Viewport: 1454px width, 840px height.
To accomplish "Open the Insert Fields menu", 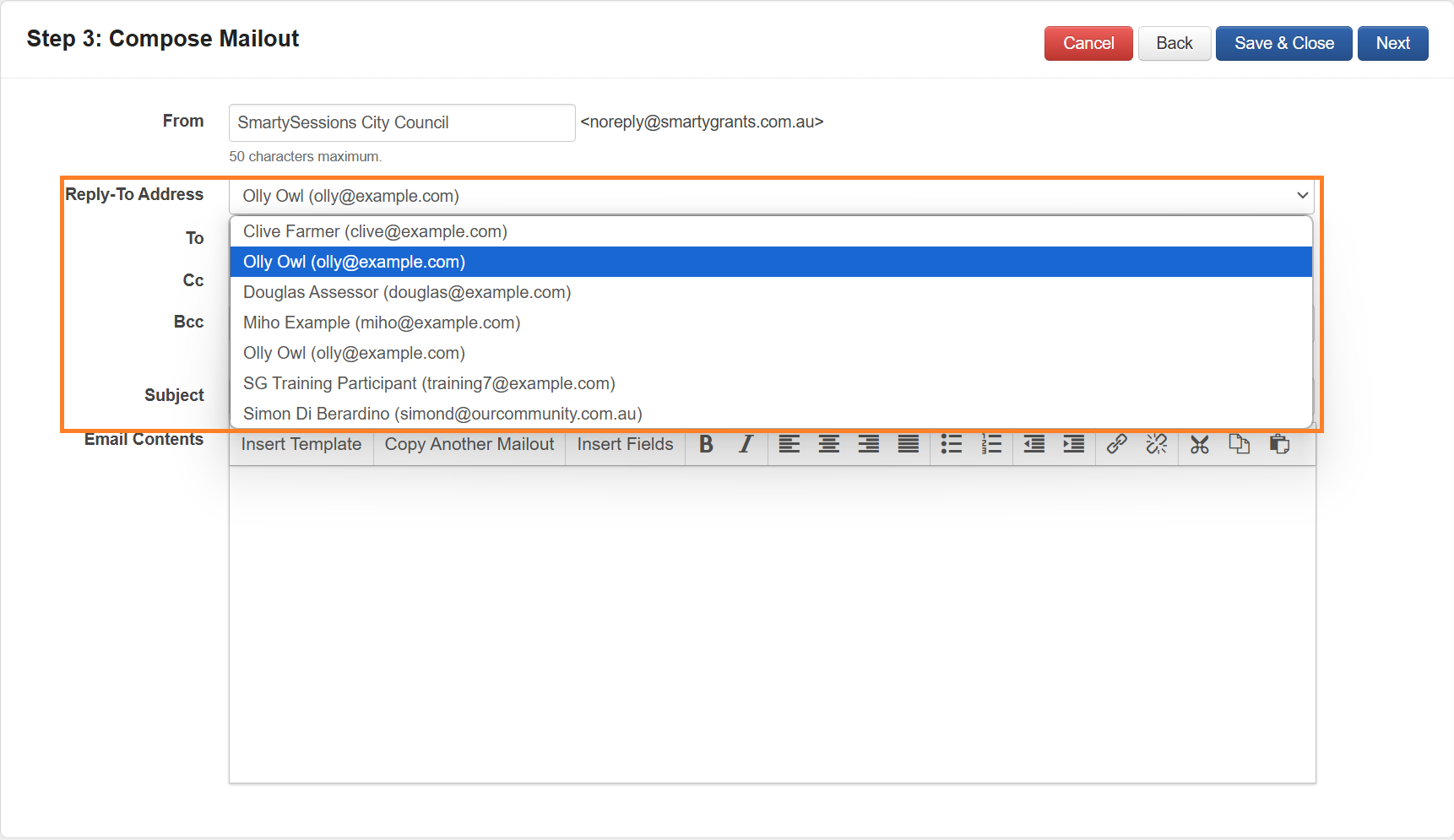I will point(625,444).
